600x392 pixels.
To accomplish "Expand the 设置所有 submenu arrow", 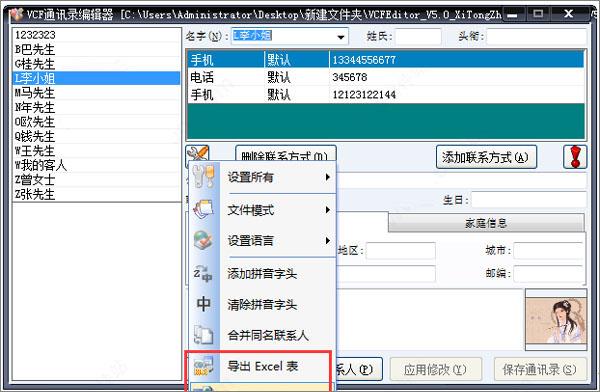I will click(328, 177).
